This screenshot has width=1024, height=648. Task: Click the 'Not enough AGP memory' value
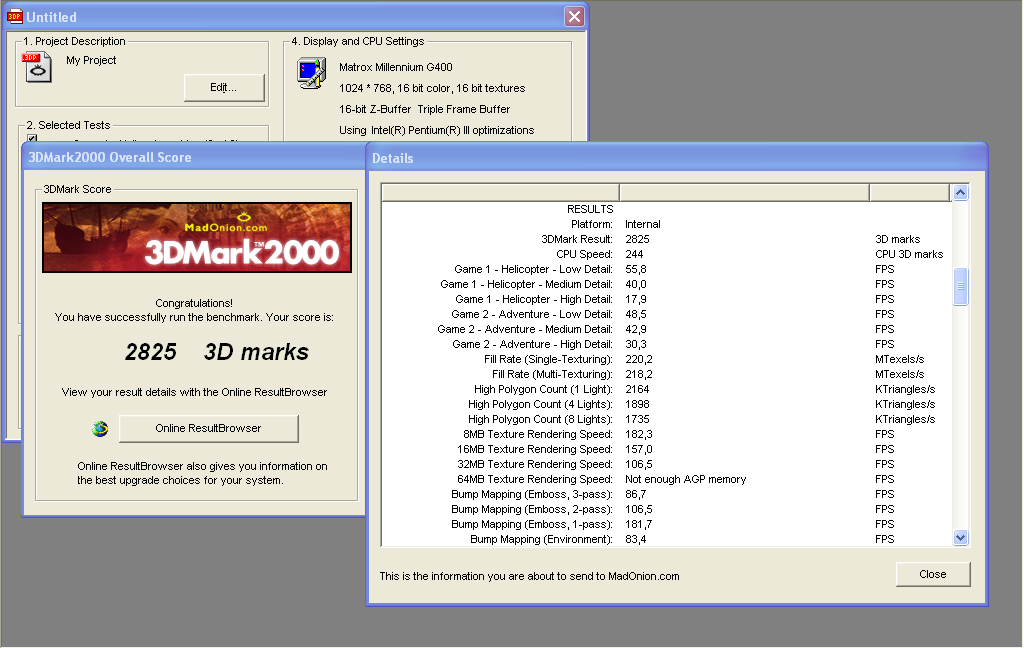pos(686,479)
